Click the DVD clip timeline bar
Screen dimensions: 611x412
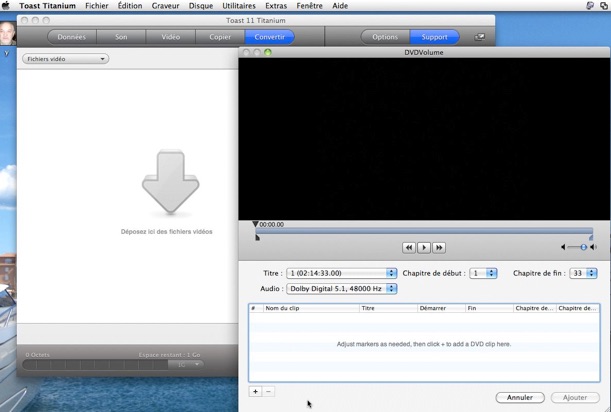click(424, 231)
